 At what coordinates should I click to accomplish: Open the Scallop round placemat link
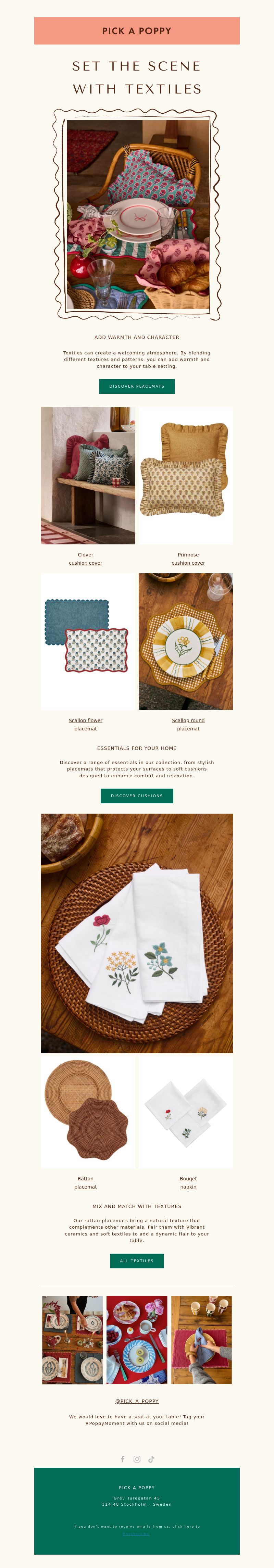pos(188,724)
